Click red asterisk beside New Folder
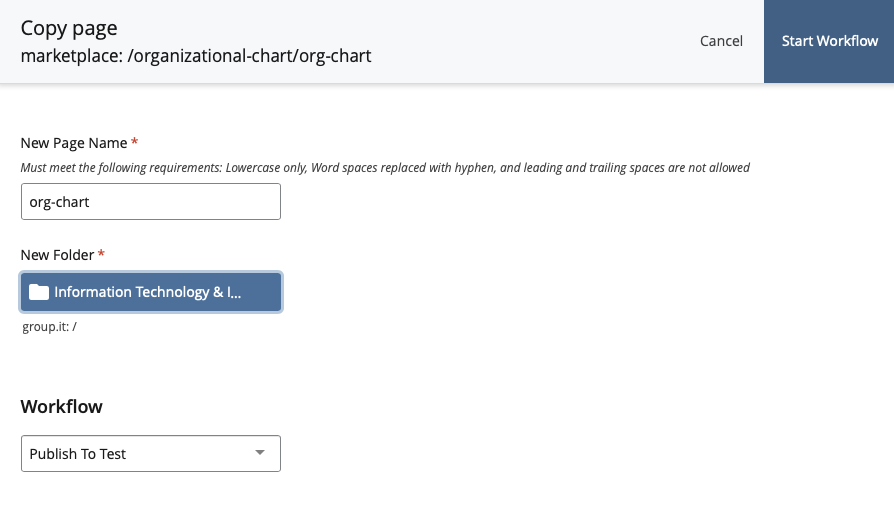The width and height of the screenshot is (894, 511). point(101,253)
